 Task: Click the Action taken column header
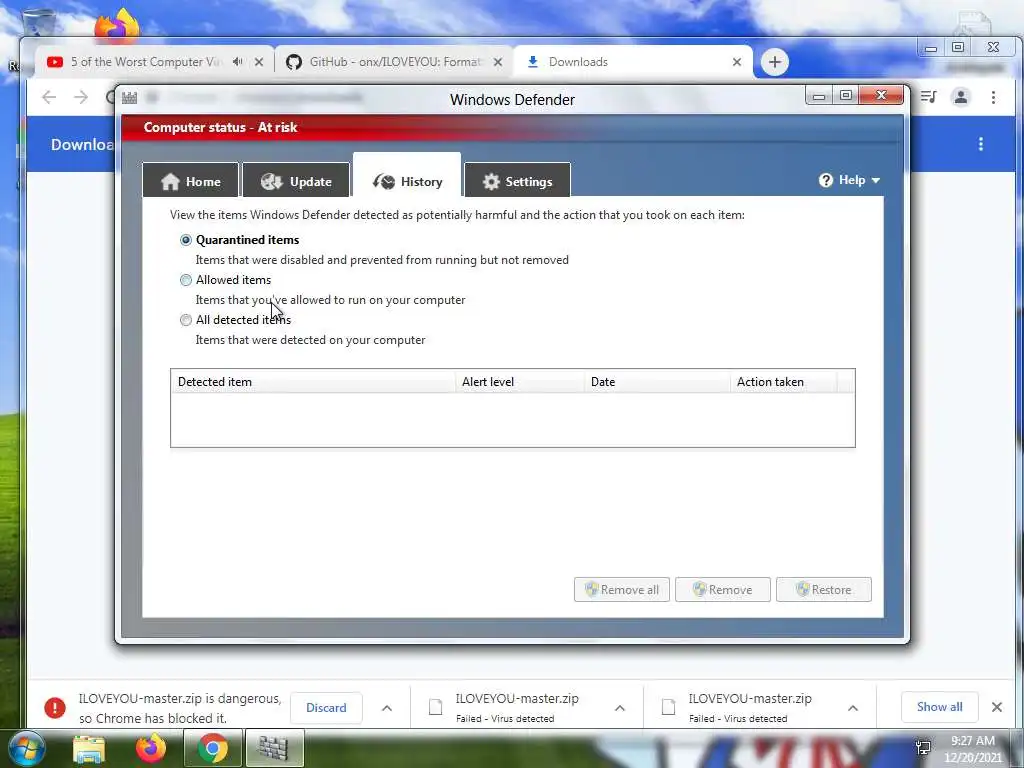[x=783, y=381]
